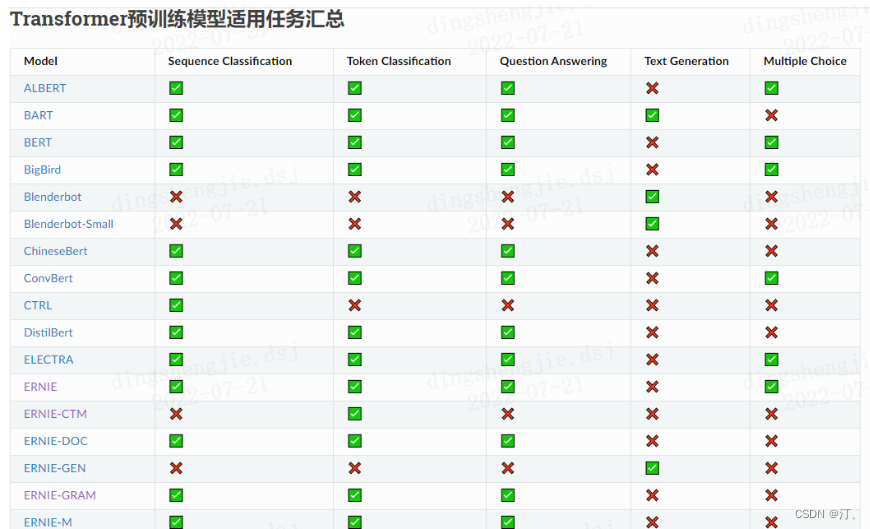The height and width of the screenshot is (529, 870).
Task: Click BigBird's Question Answering check mark
Action: (x=508, y=169)
